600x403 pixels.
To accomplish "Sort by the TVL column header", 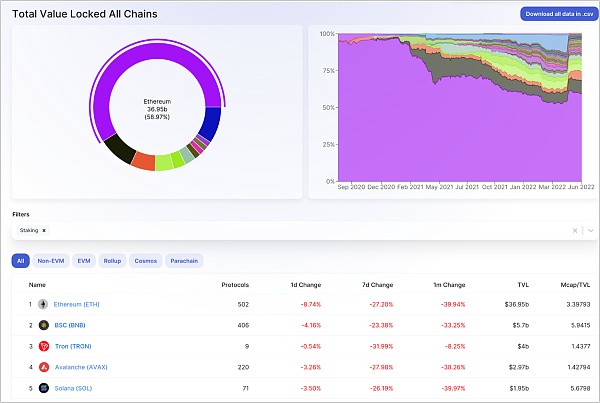I will coord(523,285).
